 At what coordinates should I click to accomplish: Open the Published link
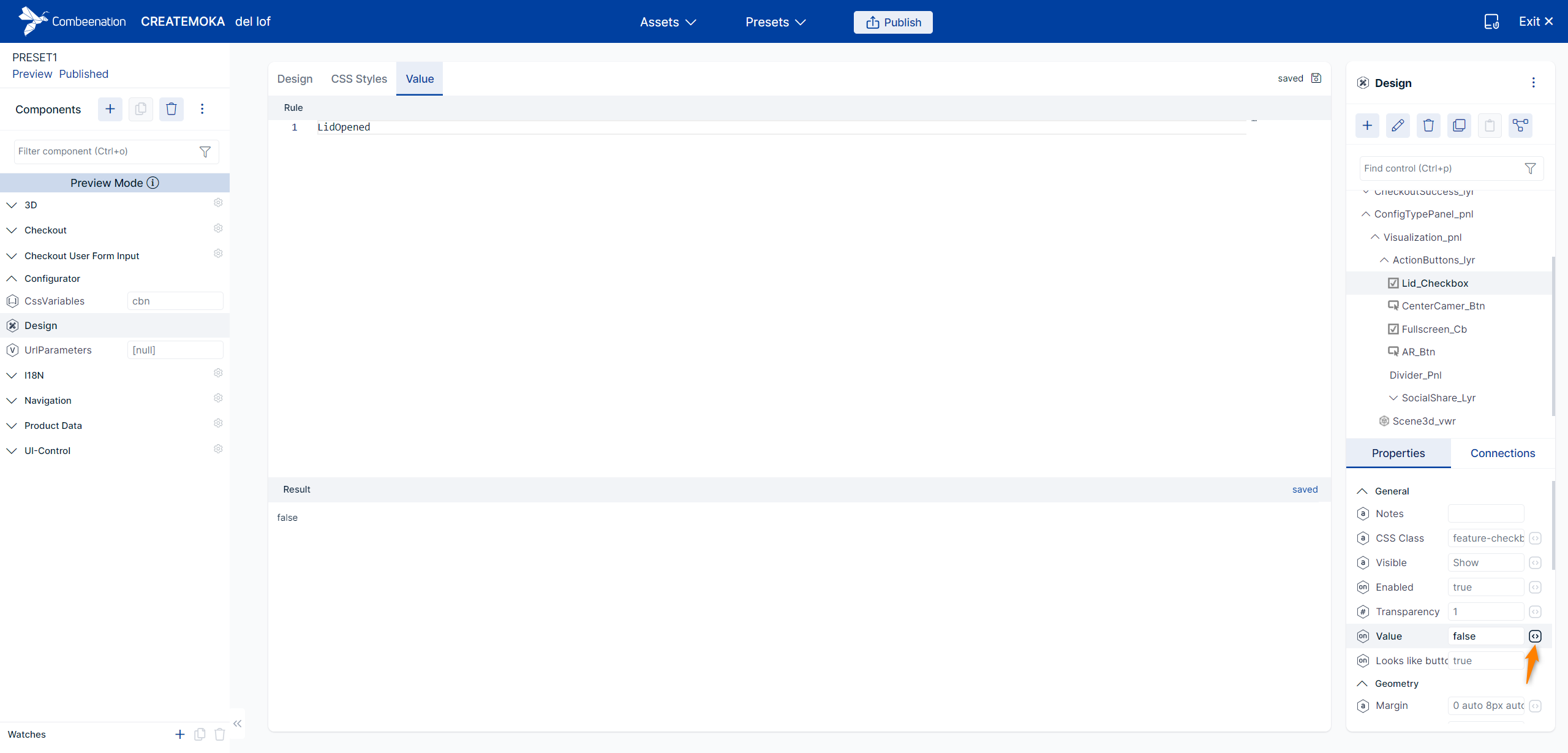coord(83,74)
